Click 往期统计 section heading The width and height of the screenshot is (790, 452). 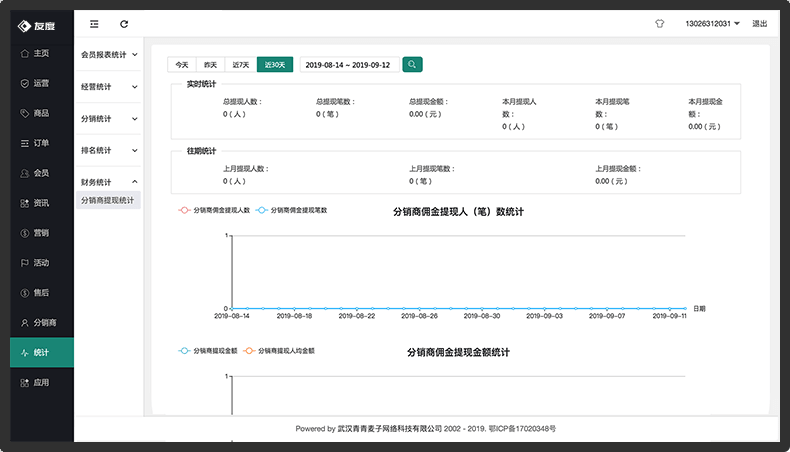tap(202, 151)
